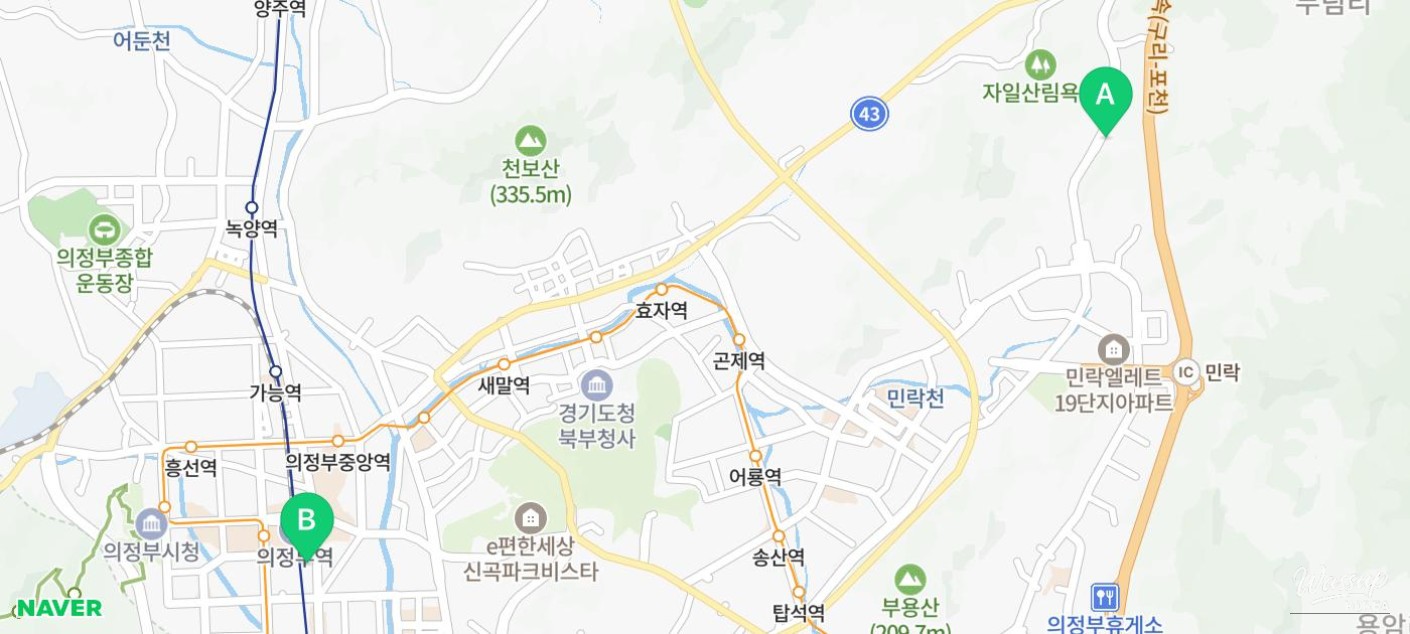Image resolution: width=1410 pixels, height=634 pixels.
Task: Click the 의정부종합운동장 stadium icon
Action: (104, 229)
